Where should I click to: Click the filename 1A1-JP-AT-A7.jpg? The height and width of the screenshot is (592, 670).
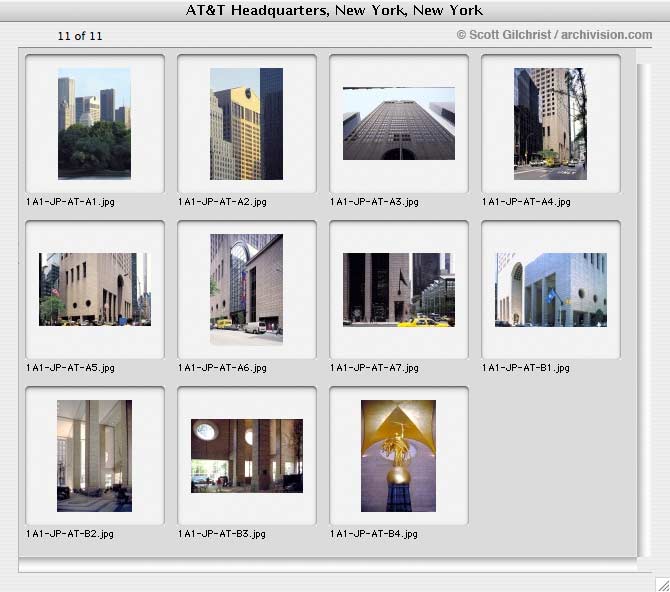pyautogui.click(x=374, y=368)
